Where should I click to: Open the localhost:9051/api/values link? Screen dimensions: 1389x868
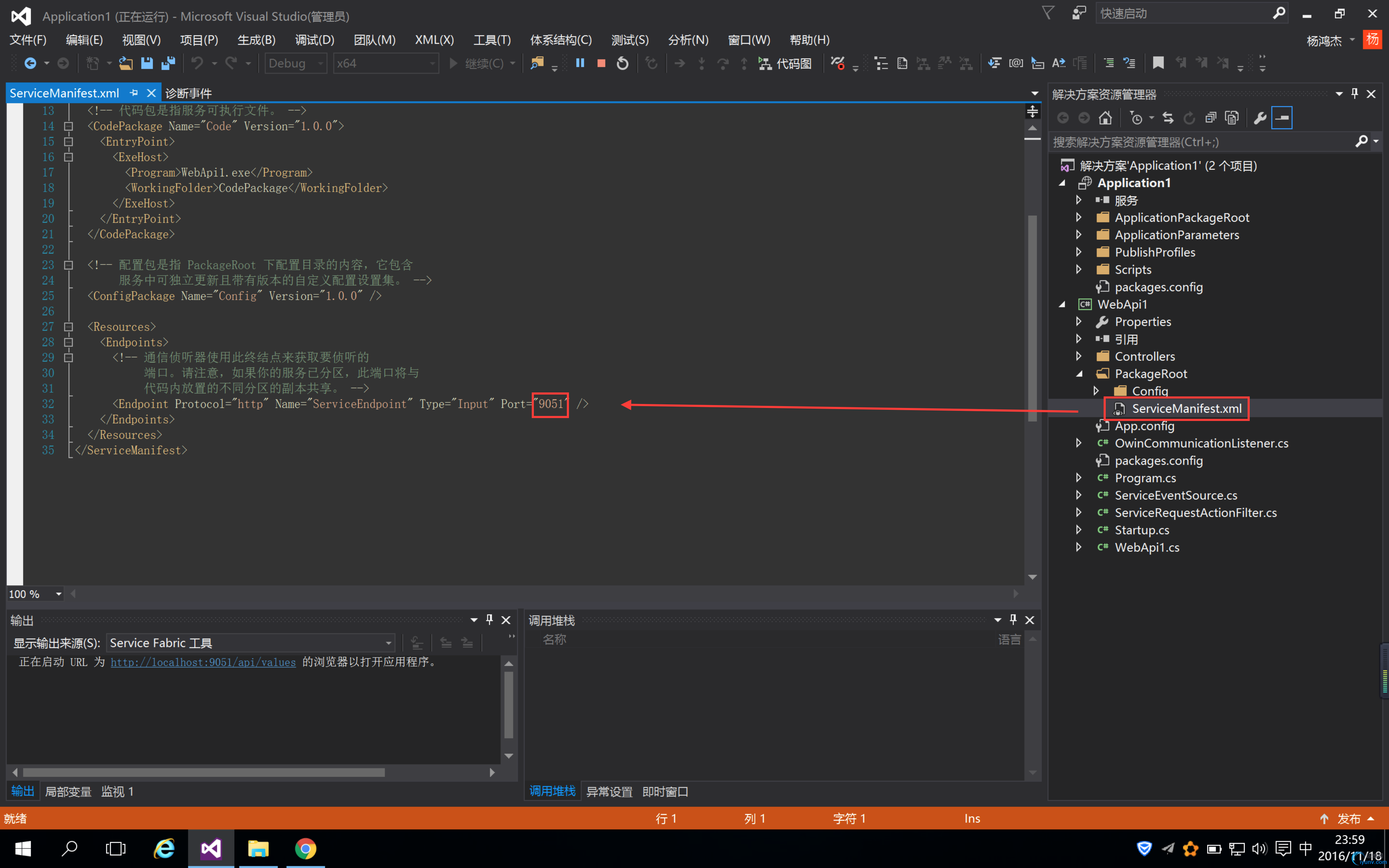203,662
